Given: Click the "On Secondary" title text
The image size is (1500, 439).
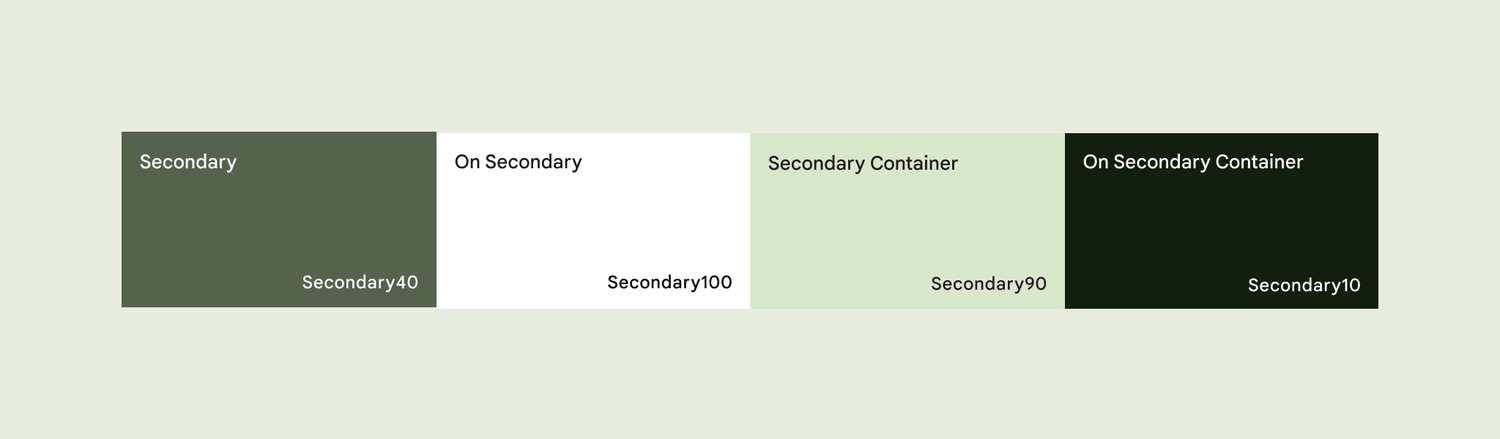Looking at the screenshot, I should tap(518, 162).
